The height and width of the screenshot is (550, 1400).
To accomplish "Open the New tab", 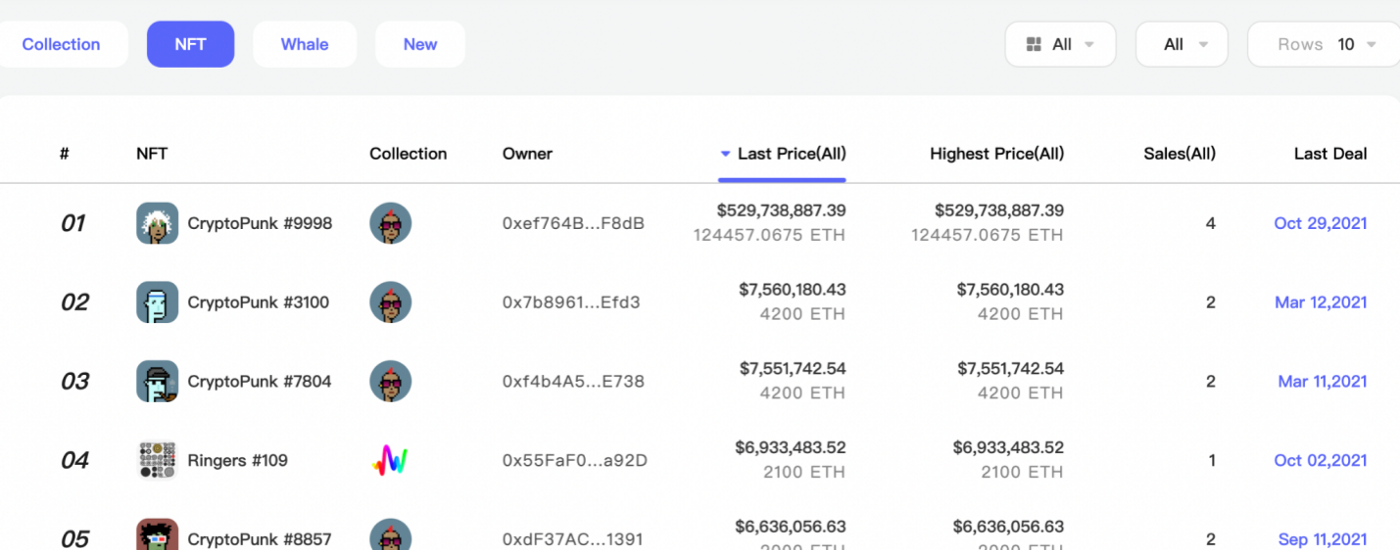I will (x=420, y=44).
